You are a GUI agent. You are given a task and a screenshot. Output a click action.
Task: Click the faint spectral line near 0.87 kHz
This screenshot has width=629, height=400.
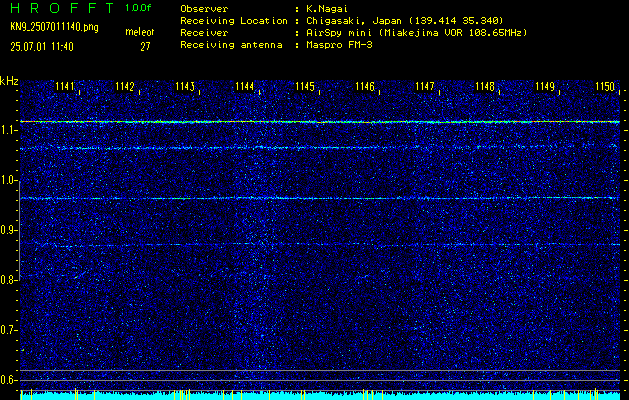[320, 244]
